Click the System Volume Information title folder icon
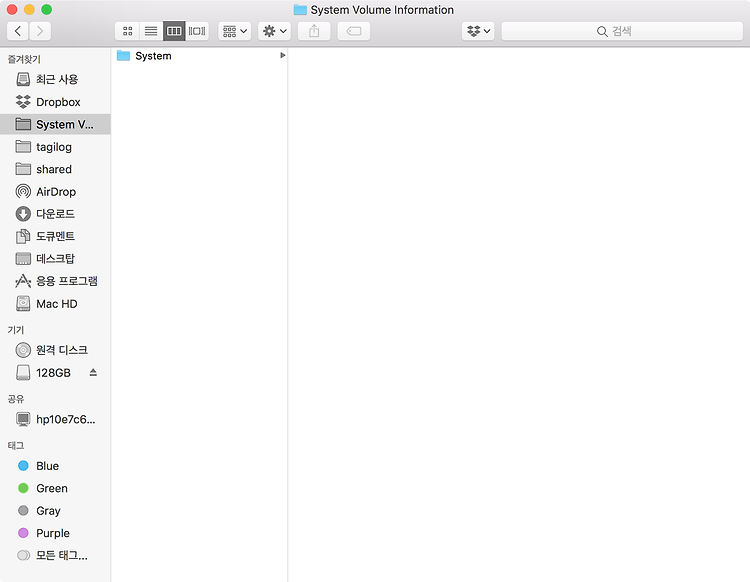 [300, 10]
